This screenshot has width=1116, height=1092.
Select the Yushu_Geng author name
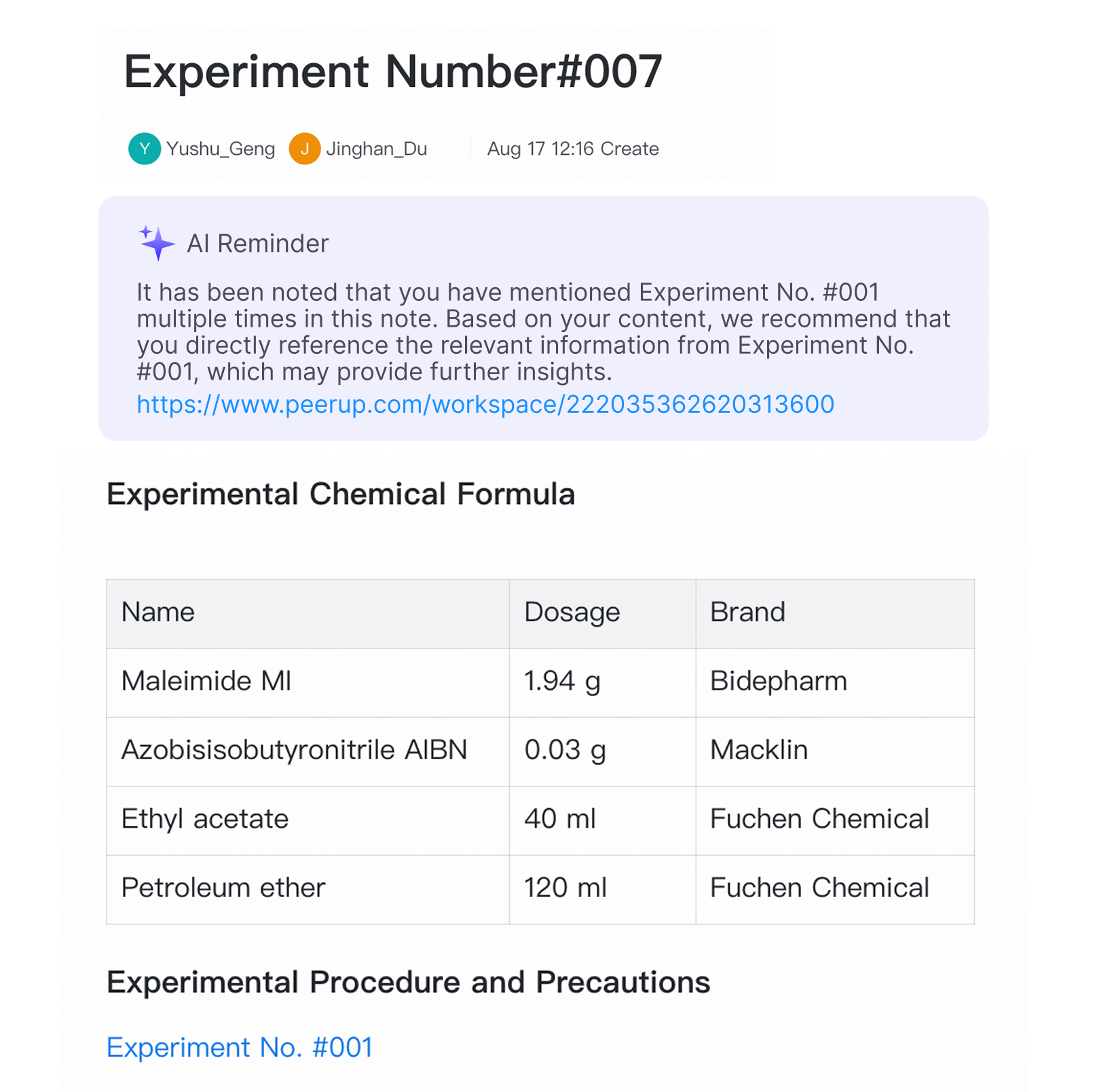tap(221, 149)
